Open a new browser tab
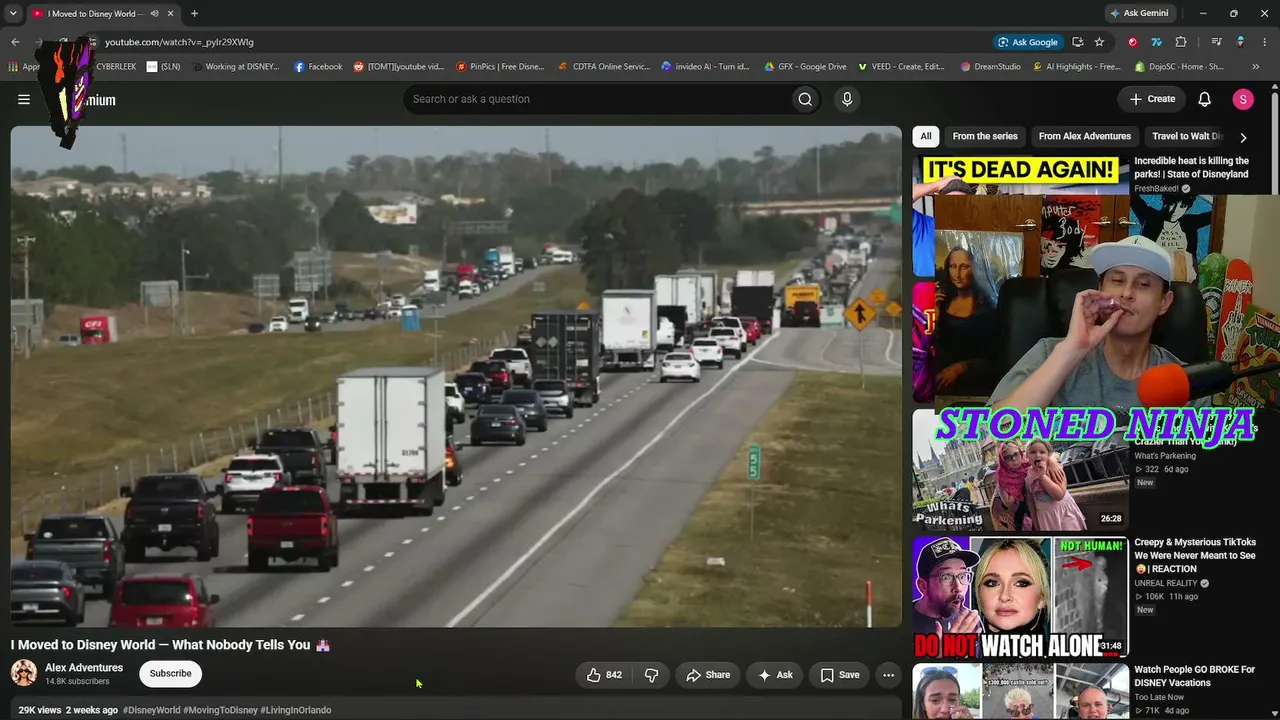 (x=194, y=14)
